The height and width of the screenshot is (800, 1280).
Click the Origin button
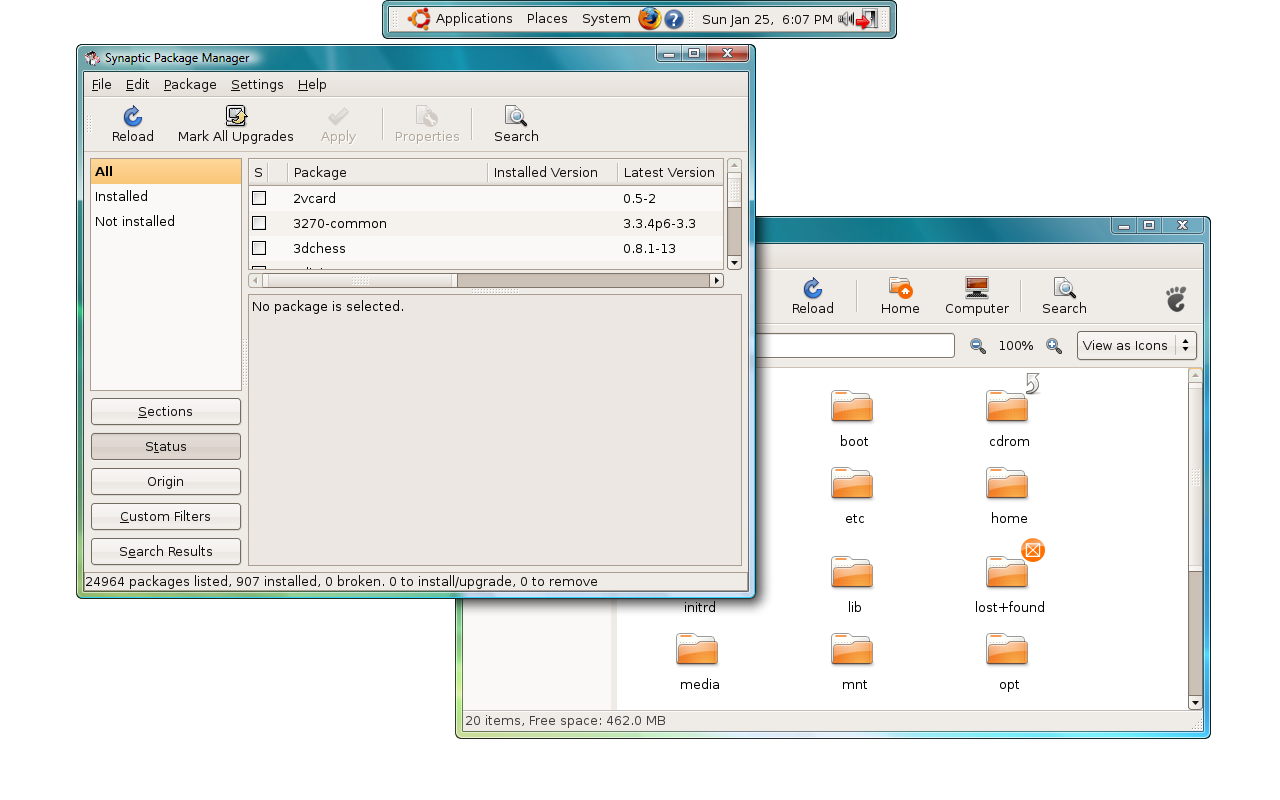166,482
